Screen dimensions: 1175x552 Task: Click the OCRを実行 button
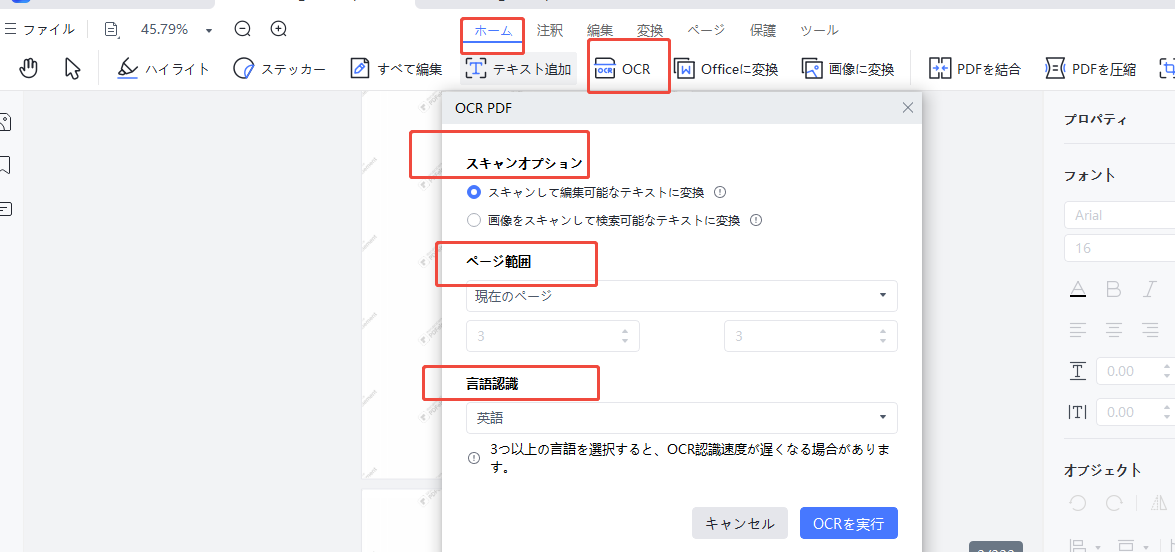pos(849,524)
